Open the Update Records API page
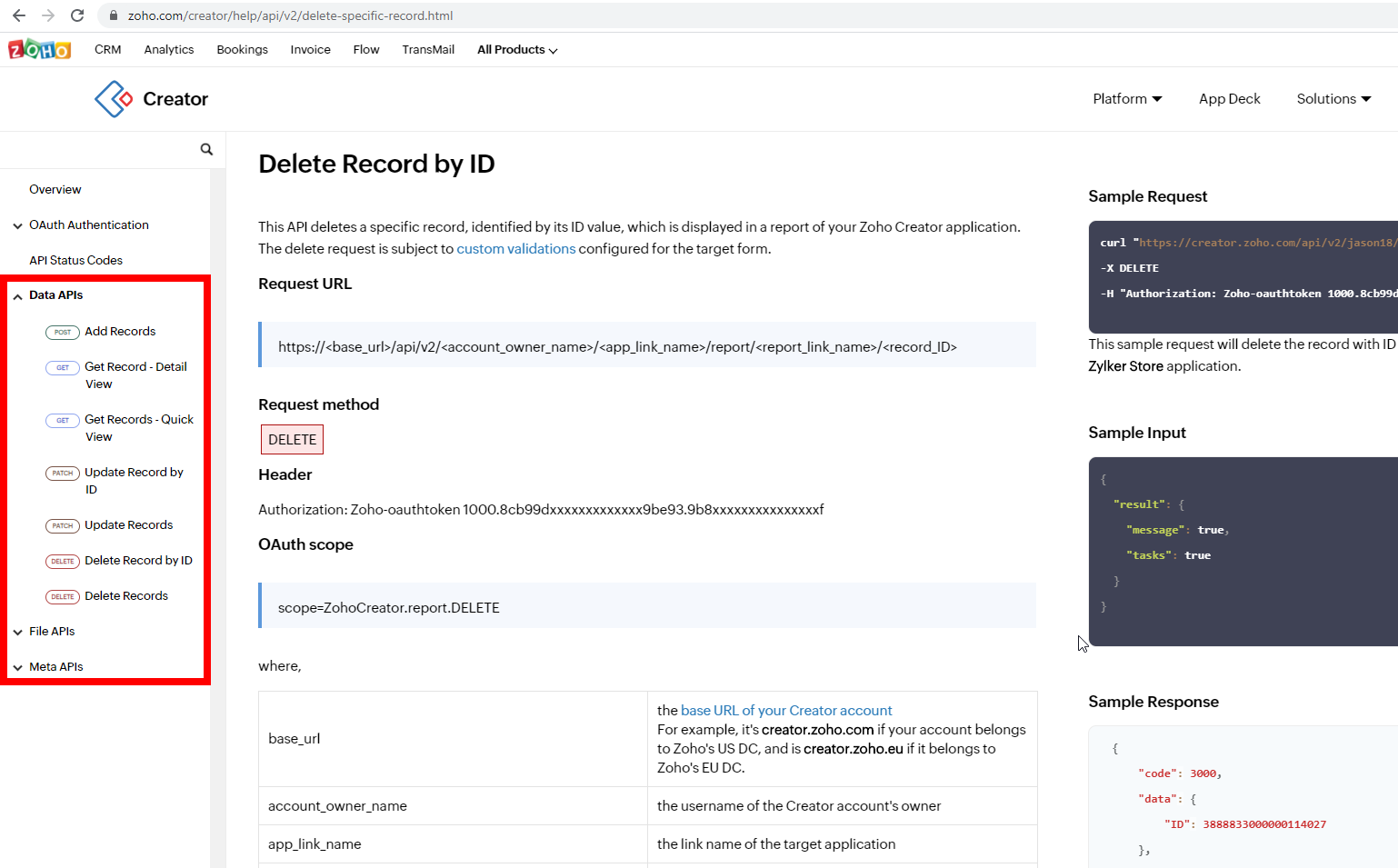Screen dimensions: 1398x868 tap(128, 525)
